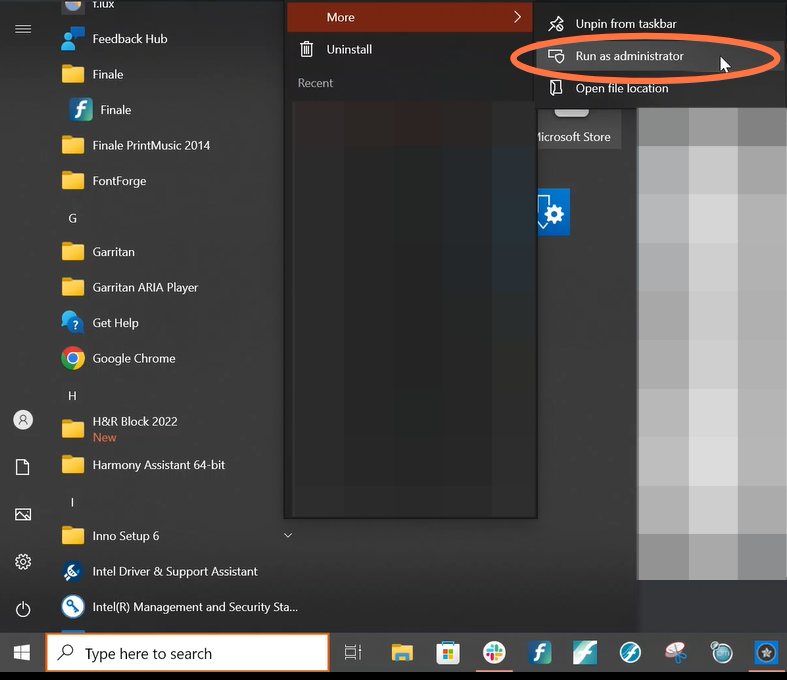This screenshot has height=680, width=787.
Task: Jump to letter H section header
Action: (72, 396)
